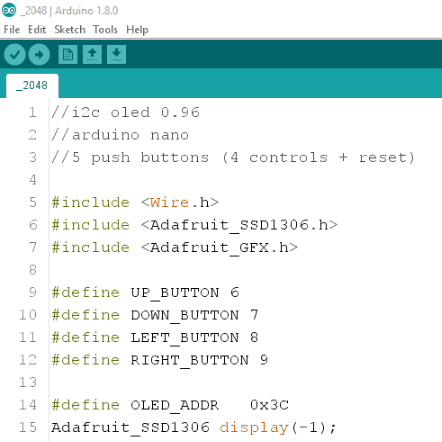Click the UP_BUTTON define line
This screenshot has width=442, height=442.
pyautogui.click(x=145, y=292)
